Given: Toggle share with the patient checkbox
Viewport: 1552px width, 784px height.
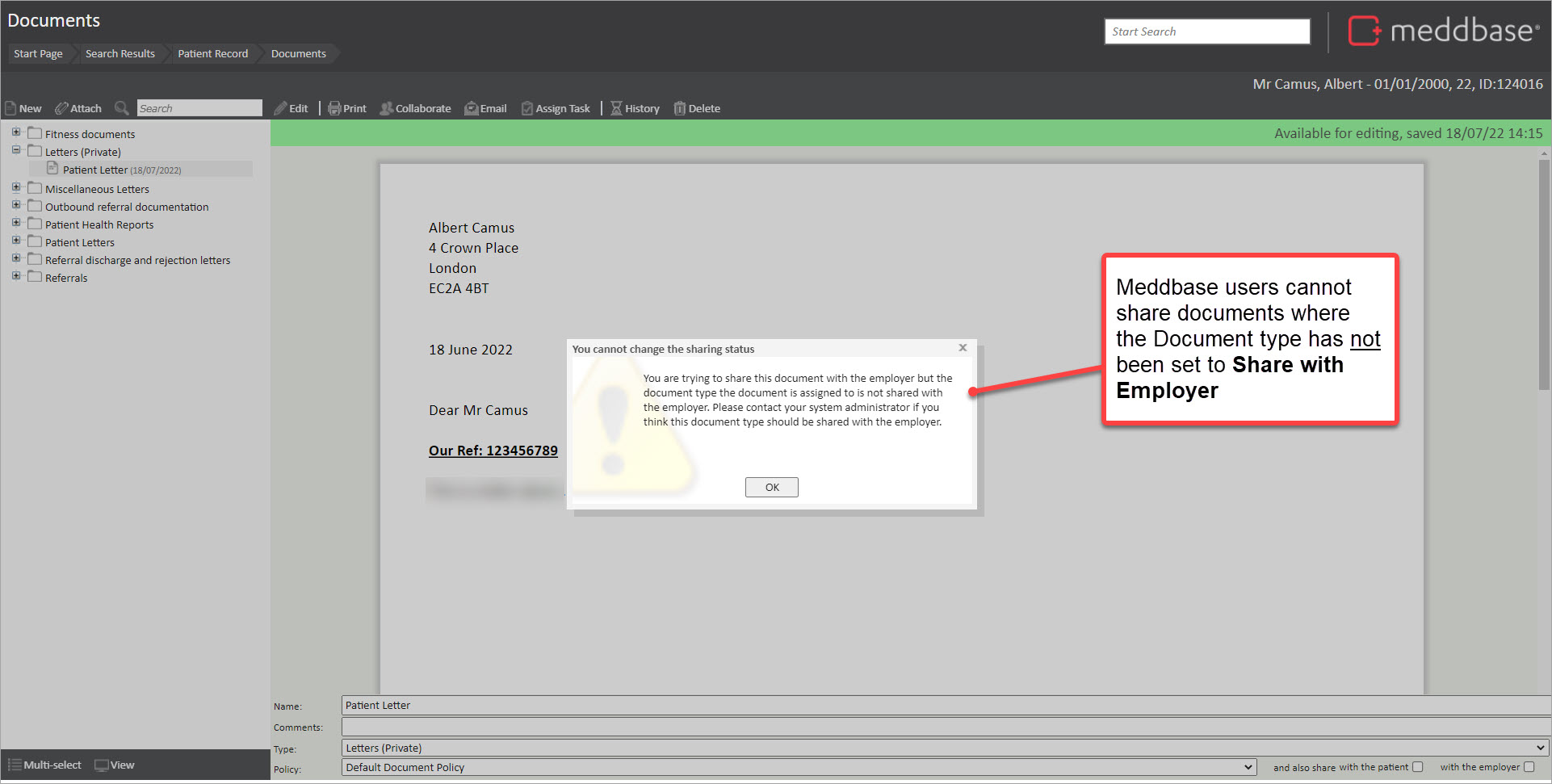Looking at the screenshot, I should click(1417, 767).
